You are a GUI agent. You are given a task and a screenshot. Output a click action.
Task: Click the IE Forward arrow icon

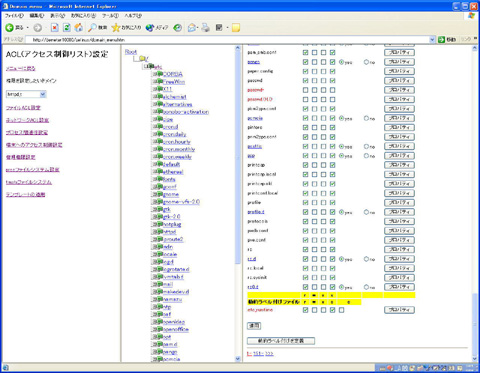(38, 28)
